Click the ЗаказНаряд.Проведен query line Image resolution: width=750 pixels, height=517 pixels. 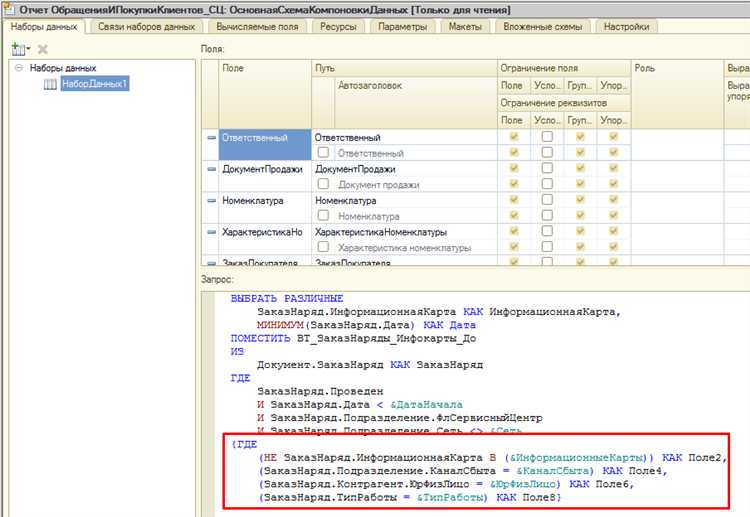point(320,391)
